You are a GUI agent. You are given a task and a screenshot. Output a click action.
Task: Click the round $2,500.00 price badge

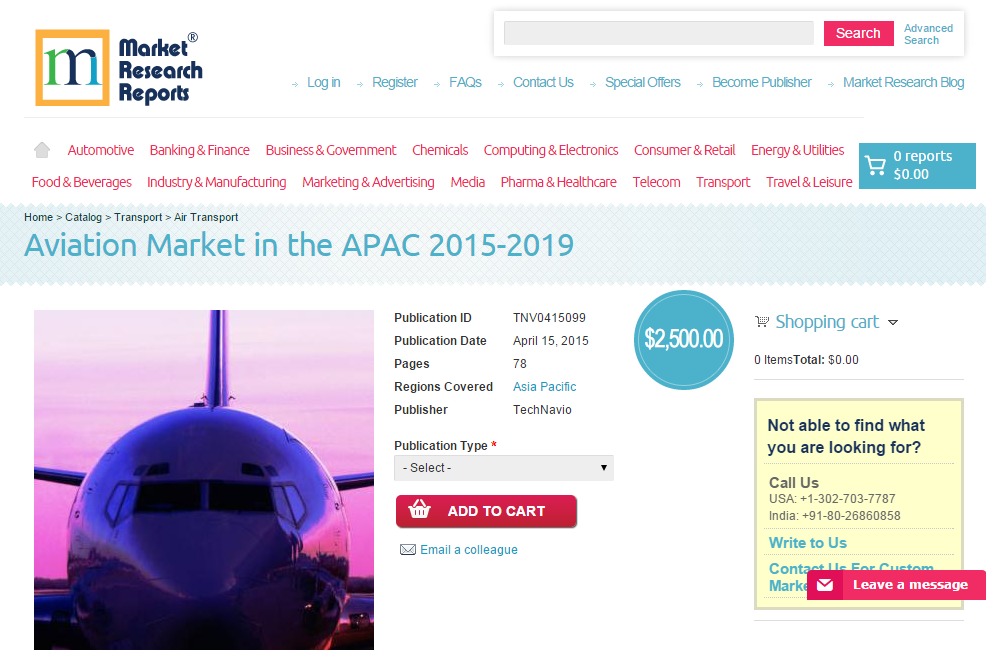coord(683,340)
